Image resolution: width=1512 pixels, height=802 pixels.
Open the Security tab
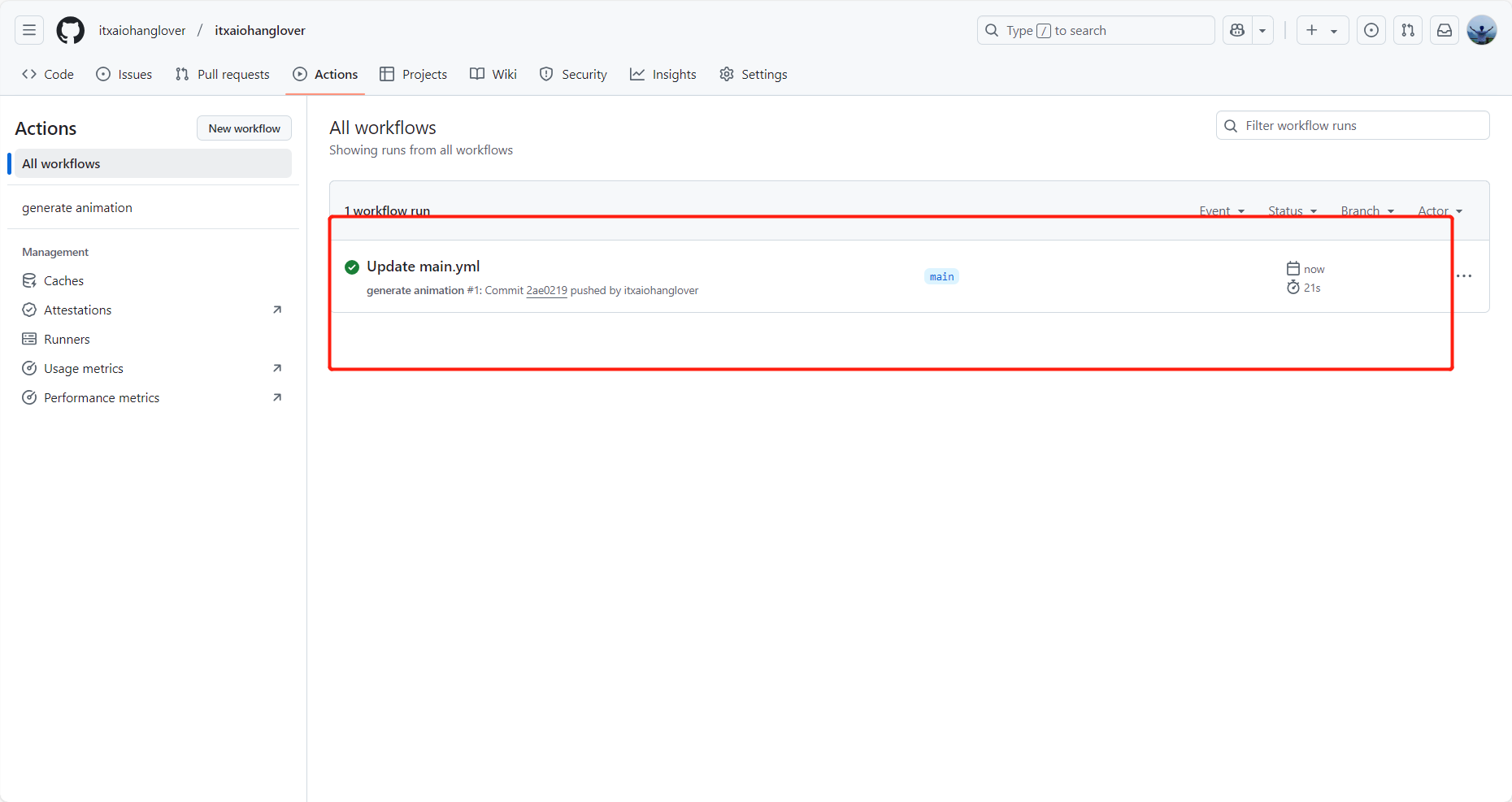click(x=573, y=74)
